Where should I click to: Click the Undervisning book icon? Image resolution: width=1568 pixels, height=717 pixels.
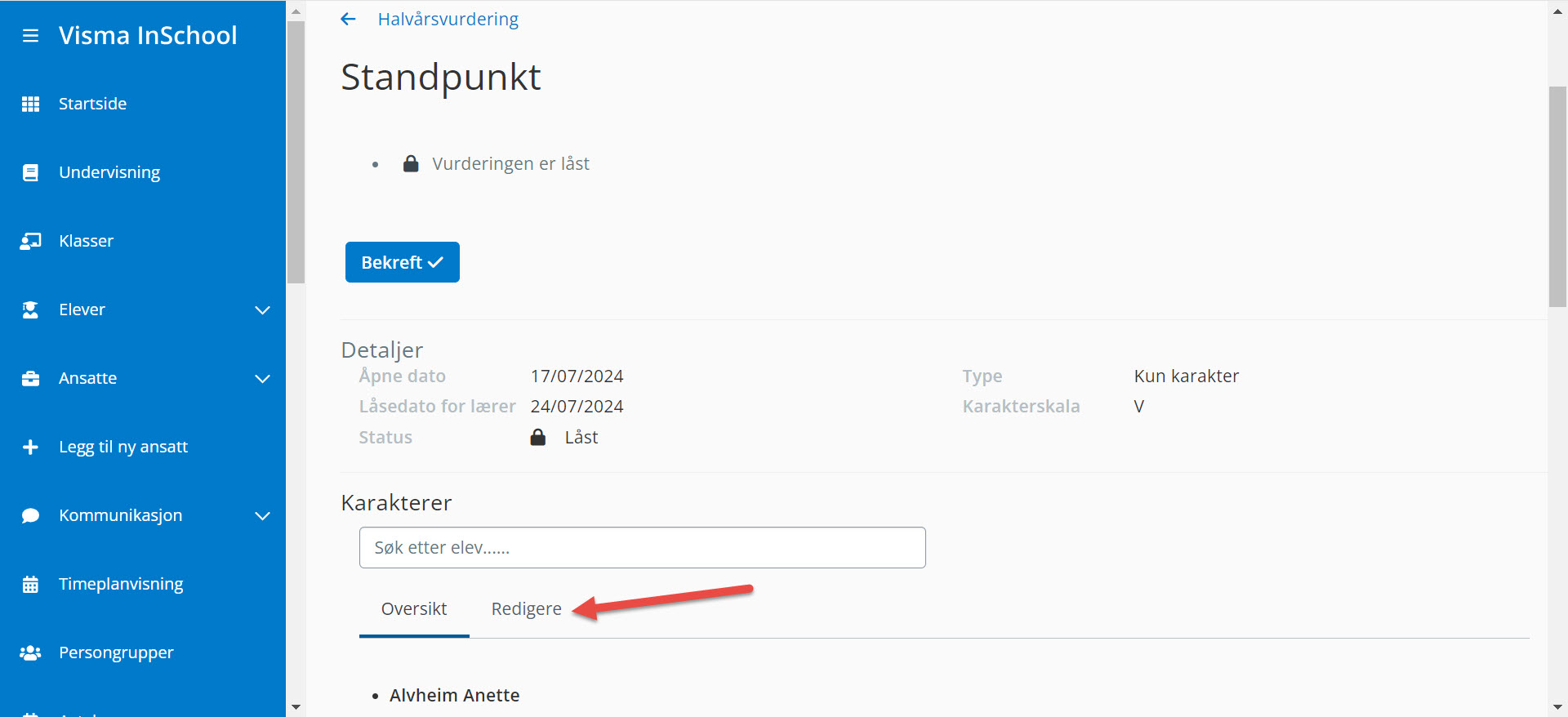pos(30,172)
